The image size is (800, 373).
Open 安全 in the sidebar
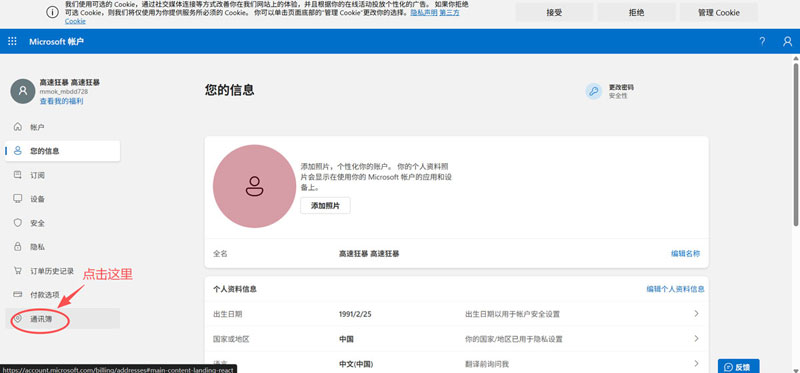pyautogui.click(x=63, y=223)
